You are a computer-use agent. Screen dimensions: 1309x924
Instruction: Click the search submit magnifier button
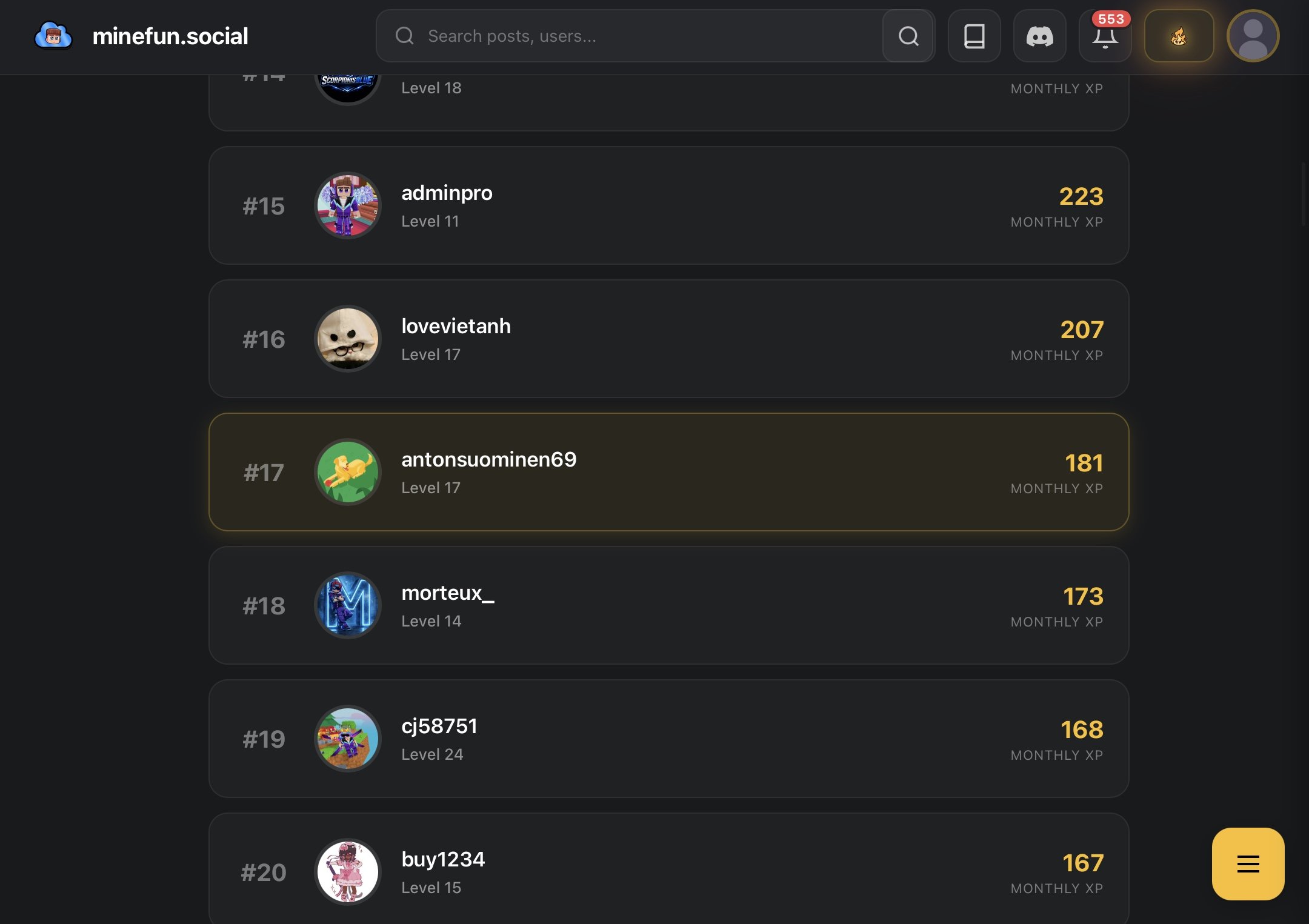(908, 36)
